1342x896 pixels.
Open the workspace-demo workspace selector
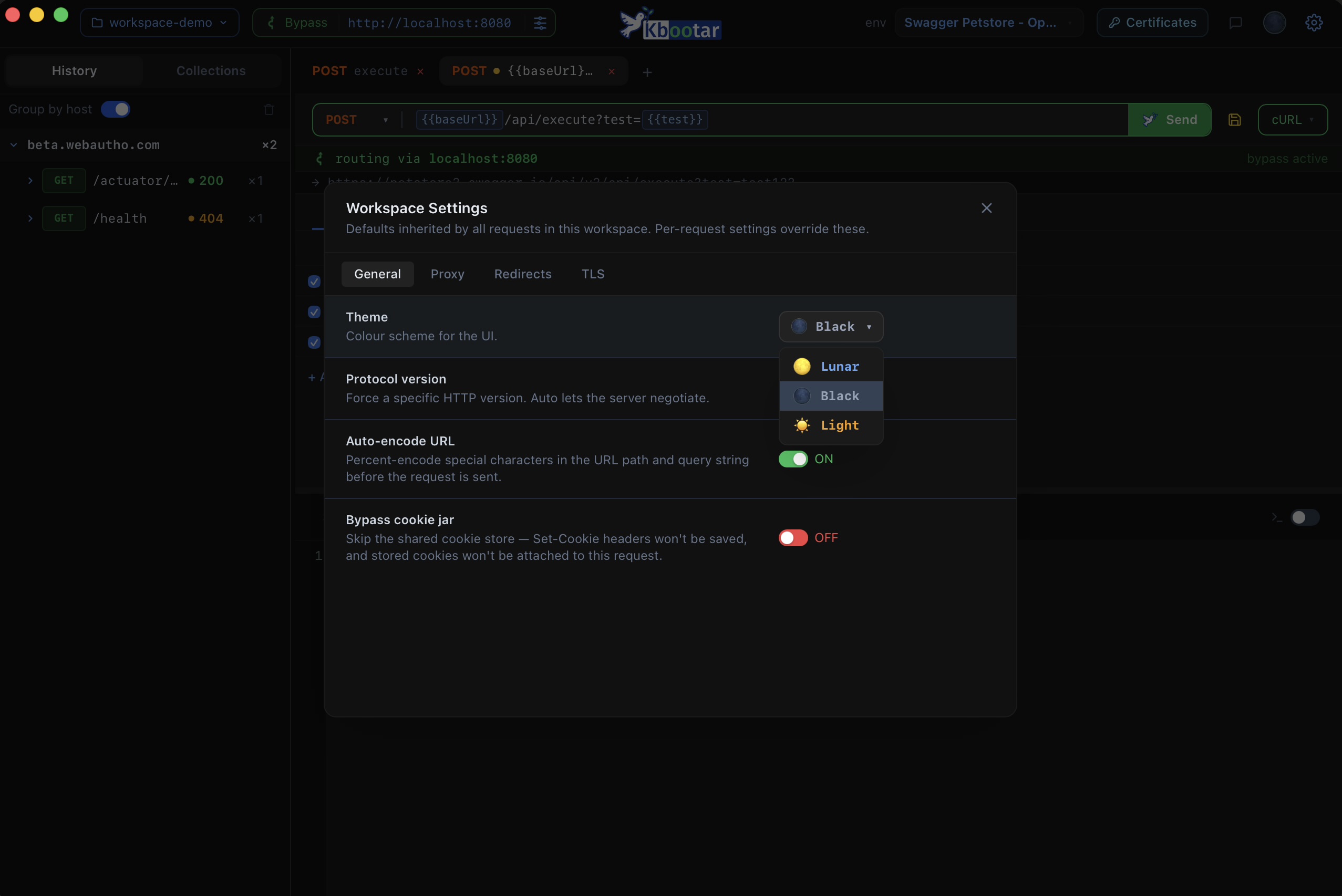pos(159,22)
